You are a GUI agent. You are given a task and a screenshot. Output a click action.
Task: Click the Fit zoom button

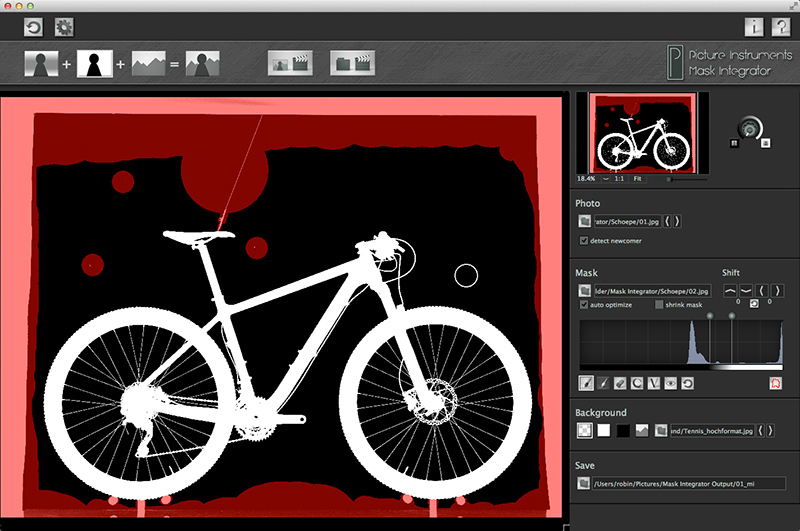[x=637, y=178]
